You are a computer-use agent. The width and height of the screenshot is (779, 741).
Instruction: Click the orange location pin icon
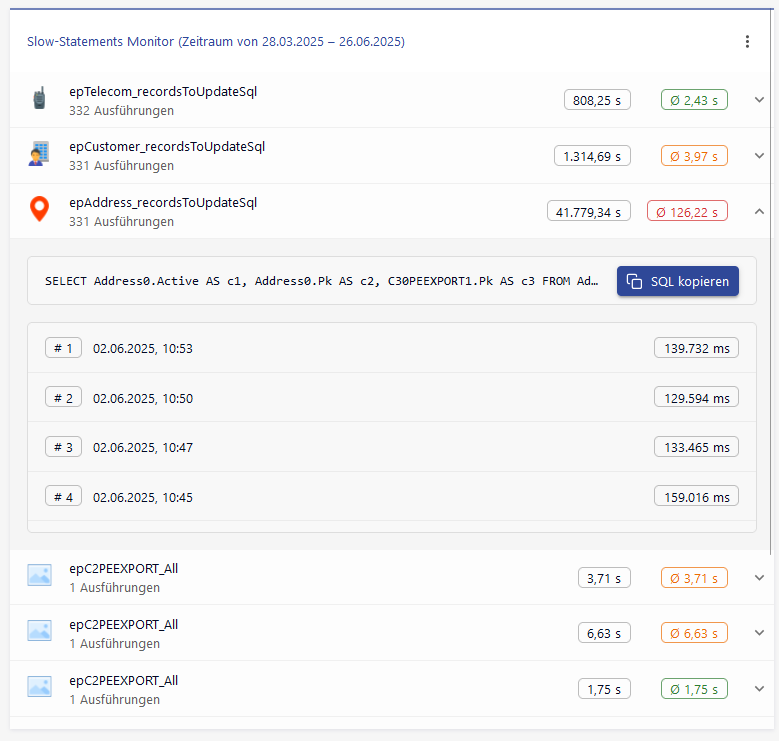tap(39, 209)
